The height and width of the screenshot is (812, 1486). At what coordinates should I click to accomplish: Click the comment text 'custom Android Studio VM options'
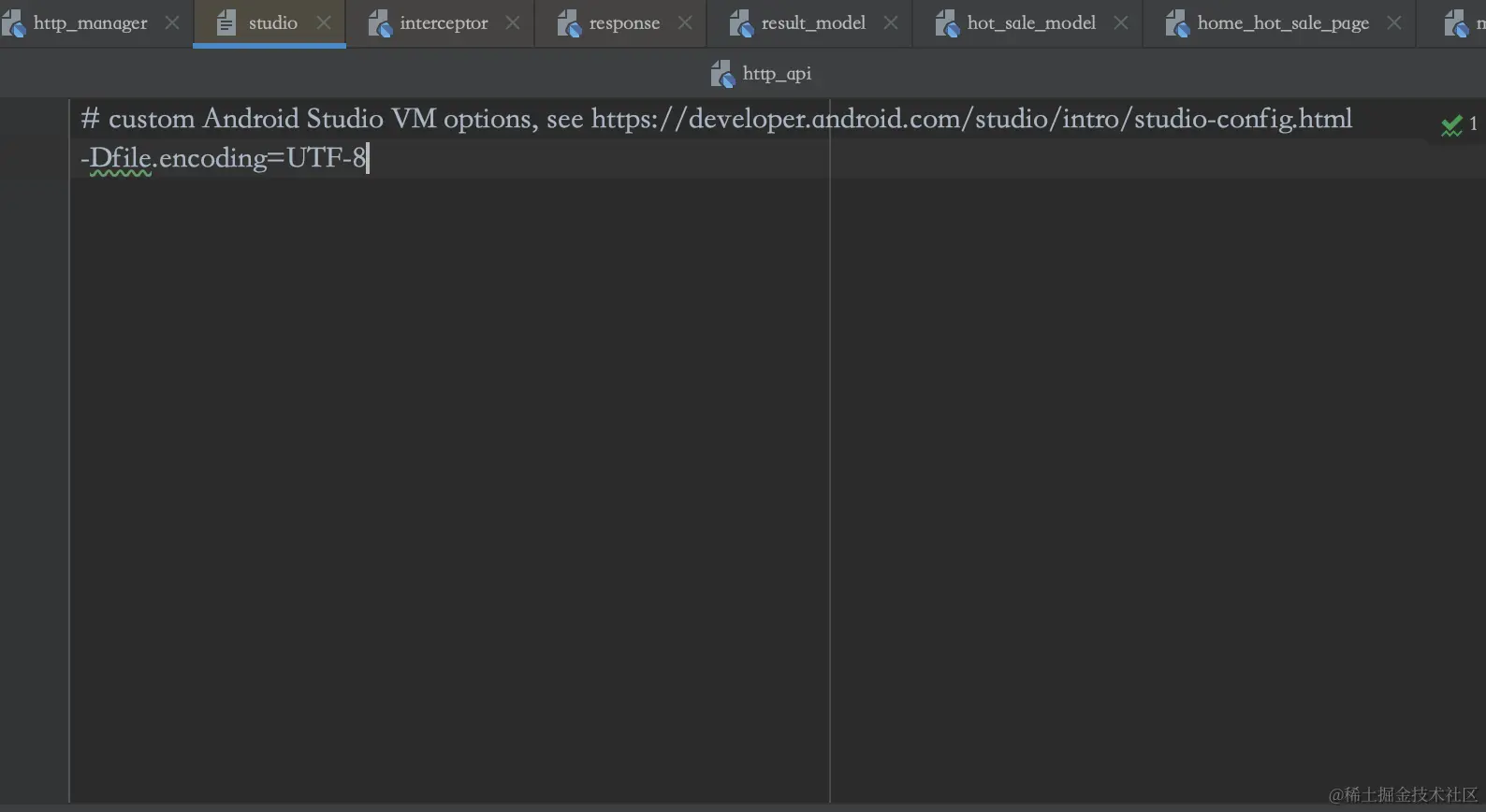[x=319, y=119]
